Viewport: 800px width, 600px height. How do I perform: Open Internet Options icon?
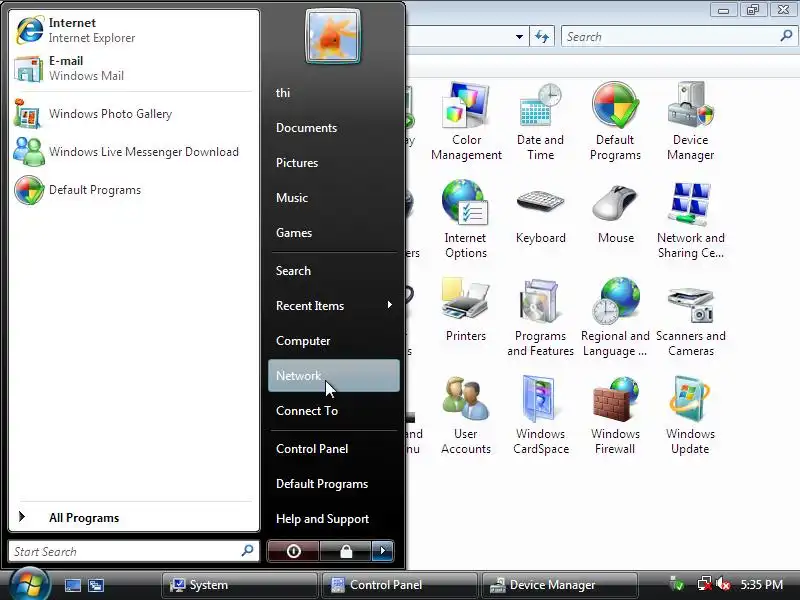pyautogui.click(x=465, y=219)
